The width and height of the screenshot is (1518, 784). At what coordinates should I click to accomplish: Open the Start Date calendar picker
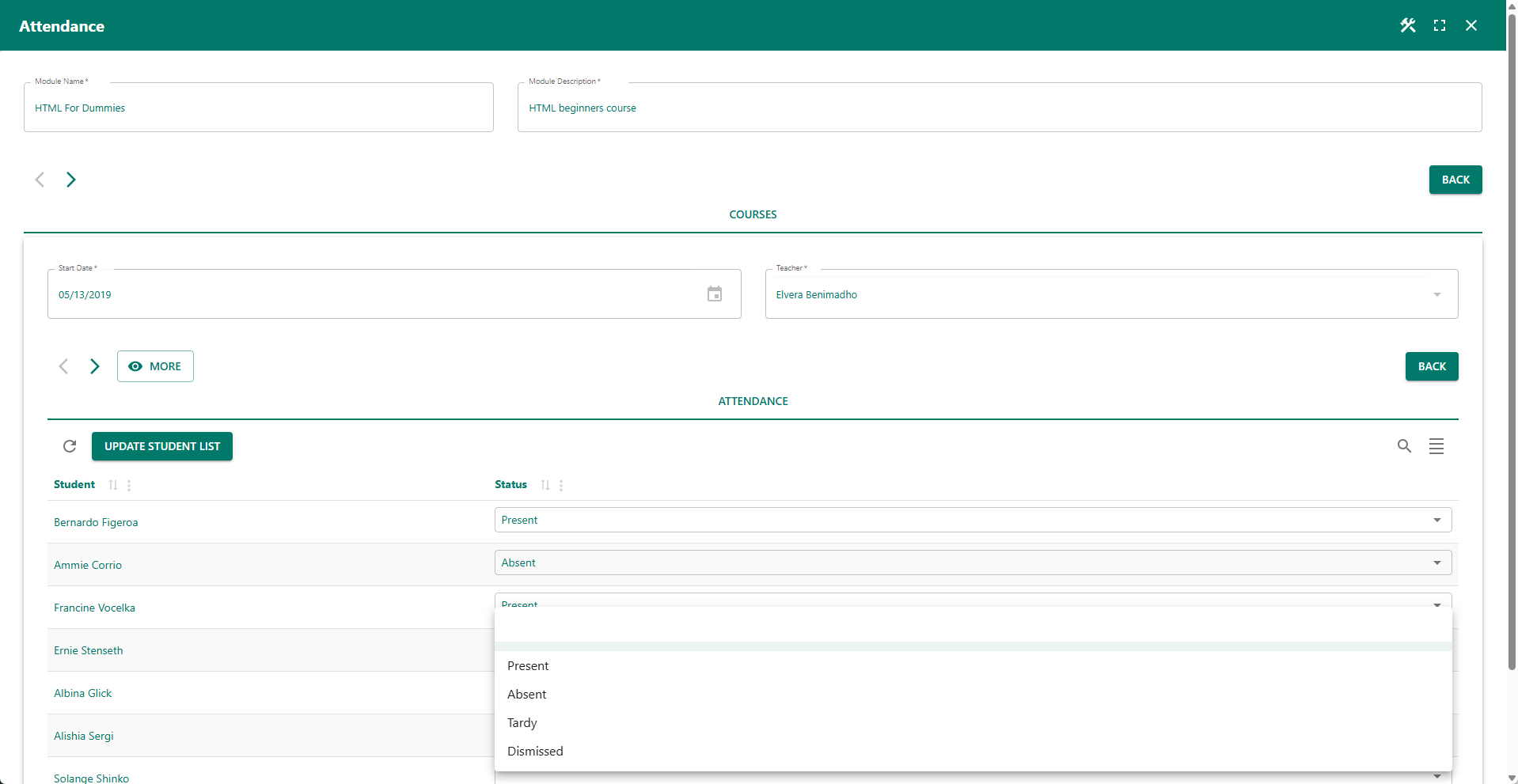point(714,294)
